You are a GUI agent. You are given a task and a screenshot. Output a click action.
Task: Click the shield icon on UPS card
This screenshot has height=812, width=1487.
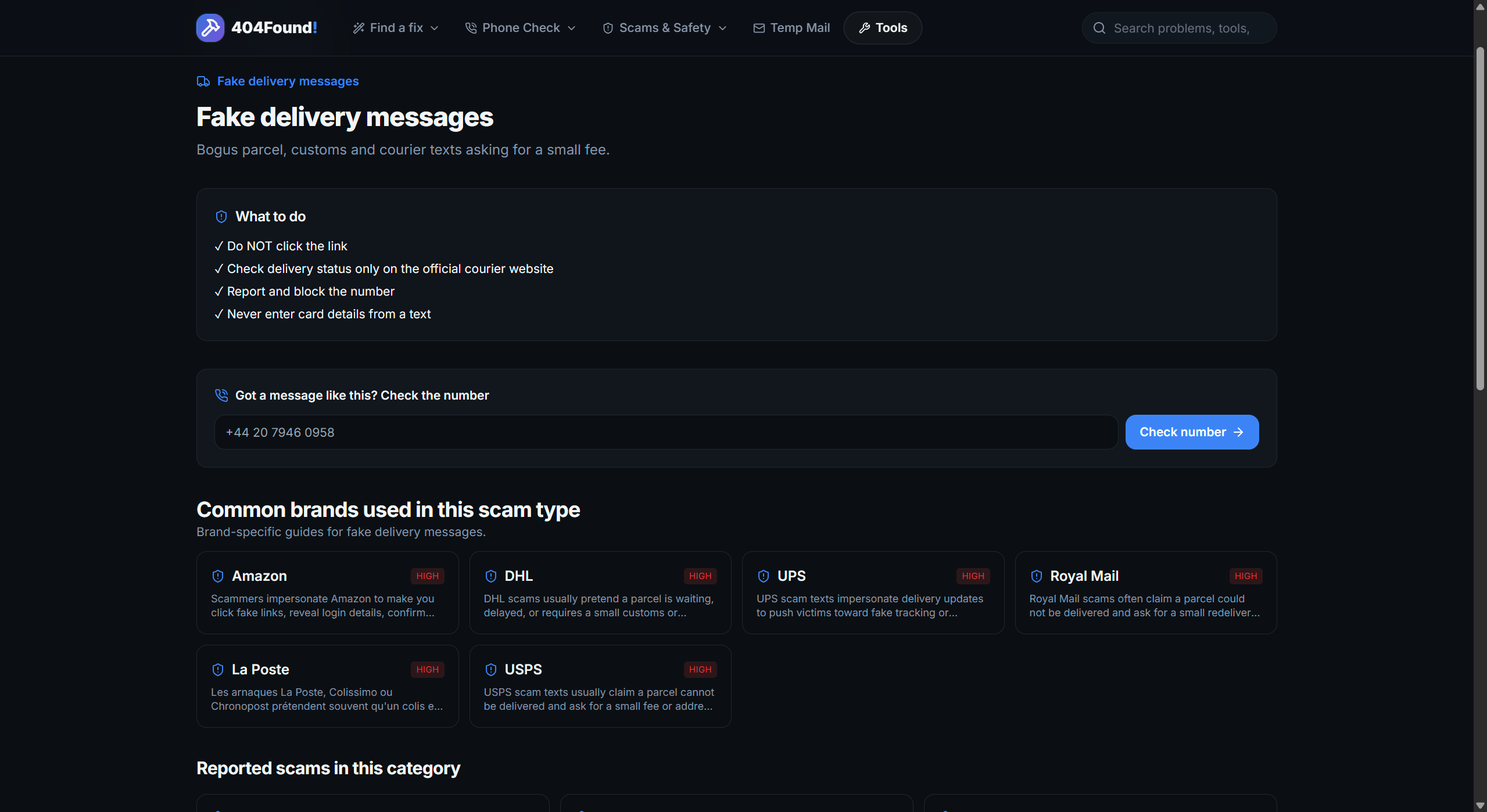click(x=764, y=576)
